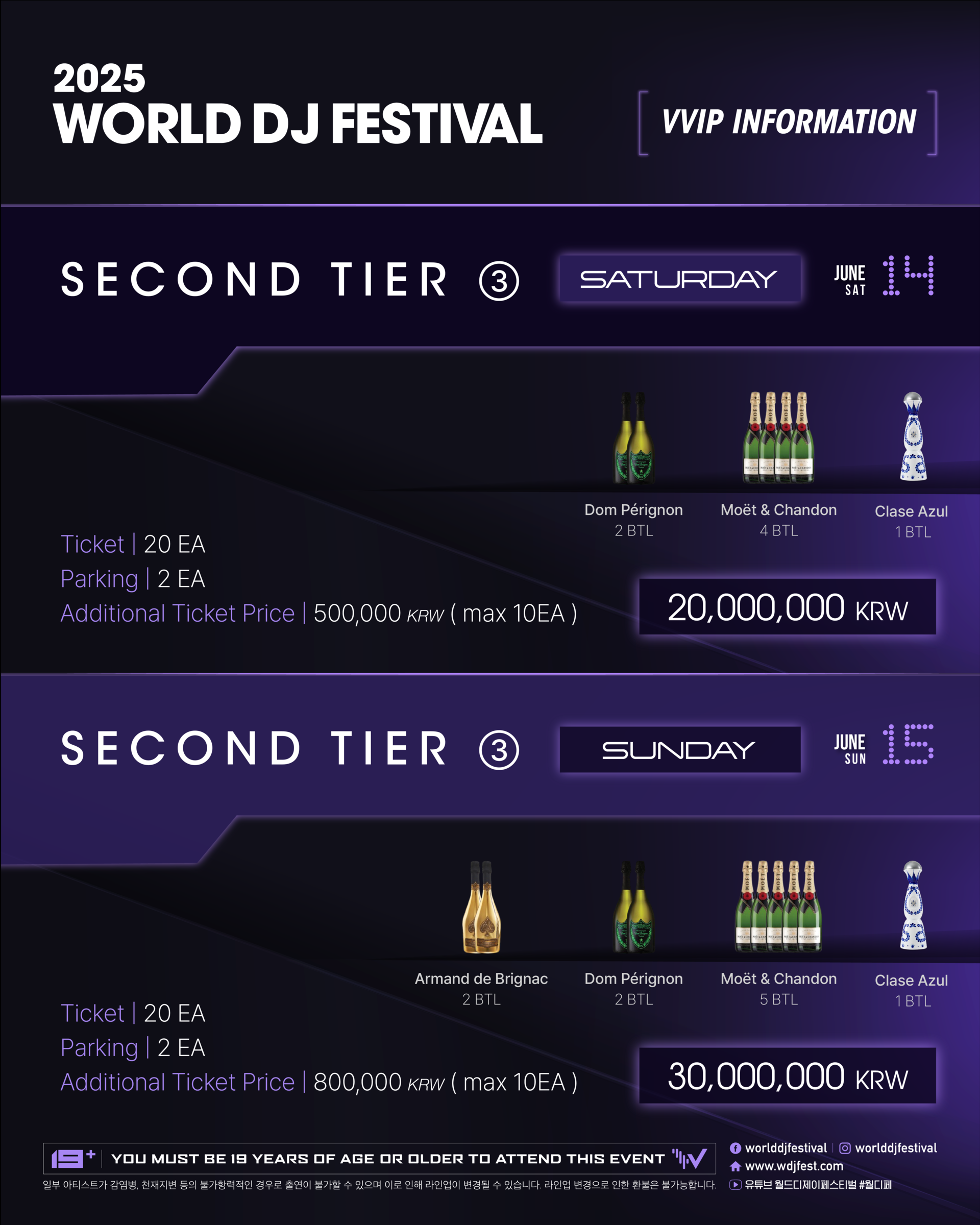This screenshot has height=1225, width=980.
Task: Click the Instagram icon beside worlddjfestival
Action: (x=845, y=1148)
